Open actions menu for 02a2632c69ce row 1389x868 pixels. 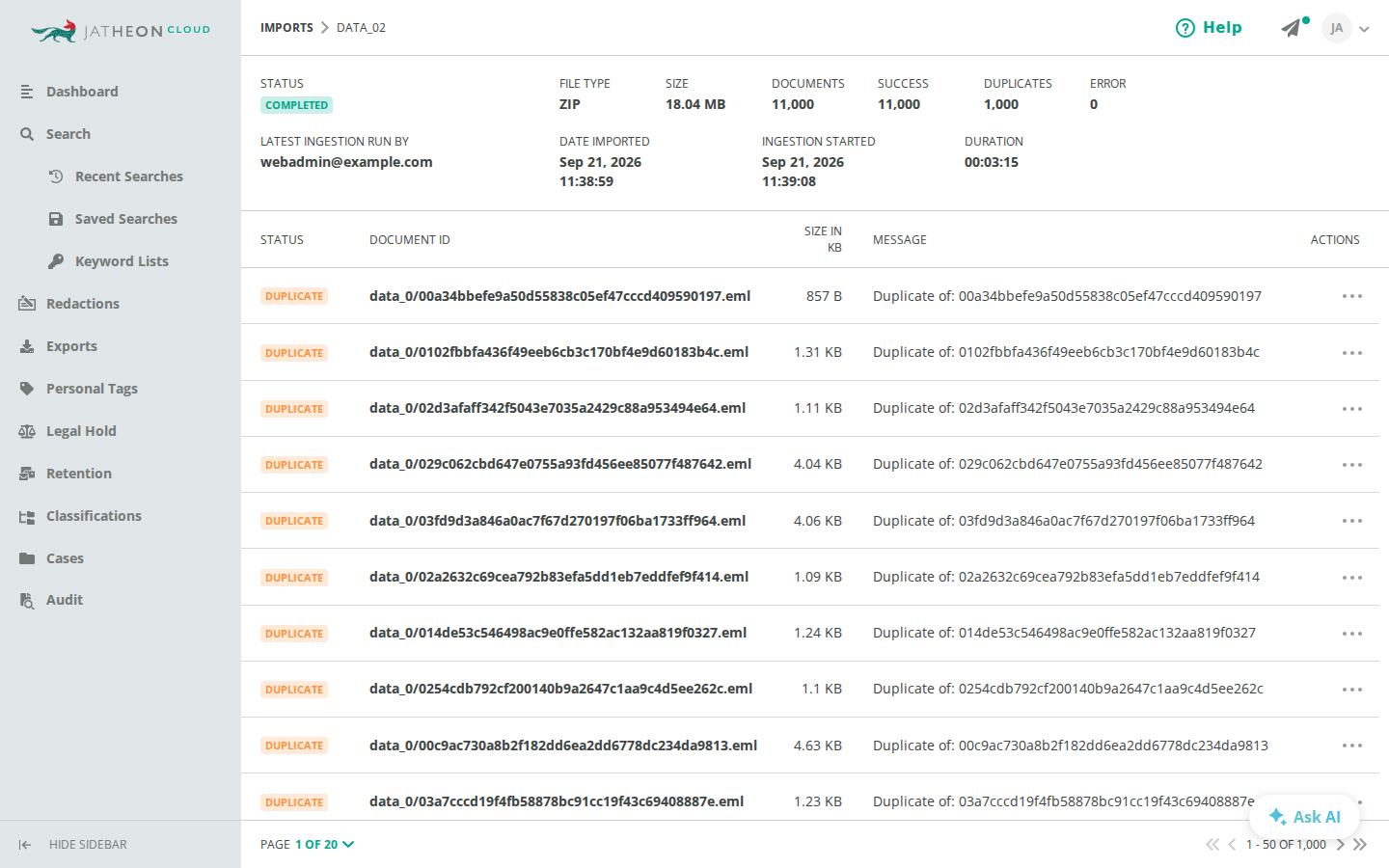(1352, 578)
